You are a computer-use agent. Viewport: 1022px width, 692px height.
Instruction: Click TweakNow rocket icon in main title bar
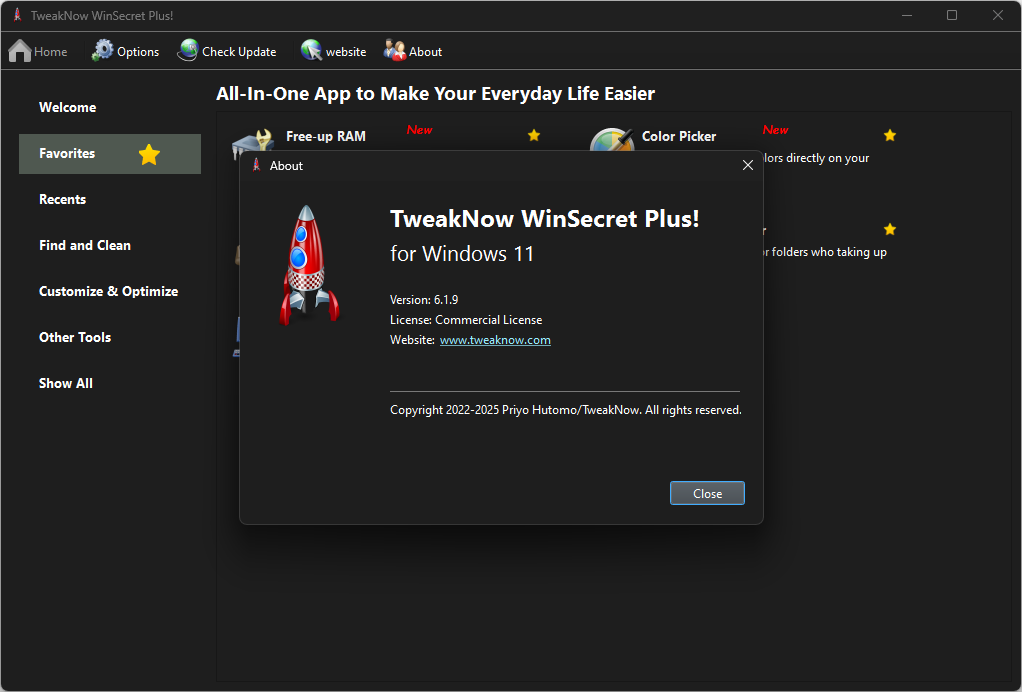pos(18,15)
